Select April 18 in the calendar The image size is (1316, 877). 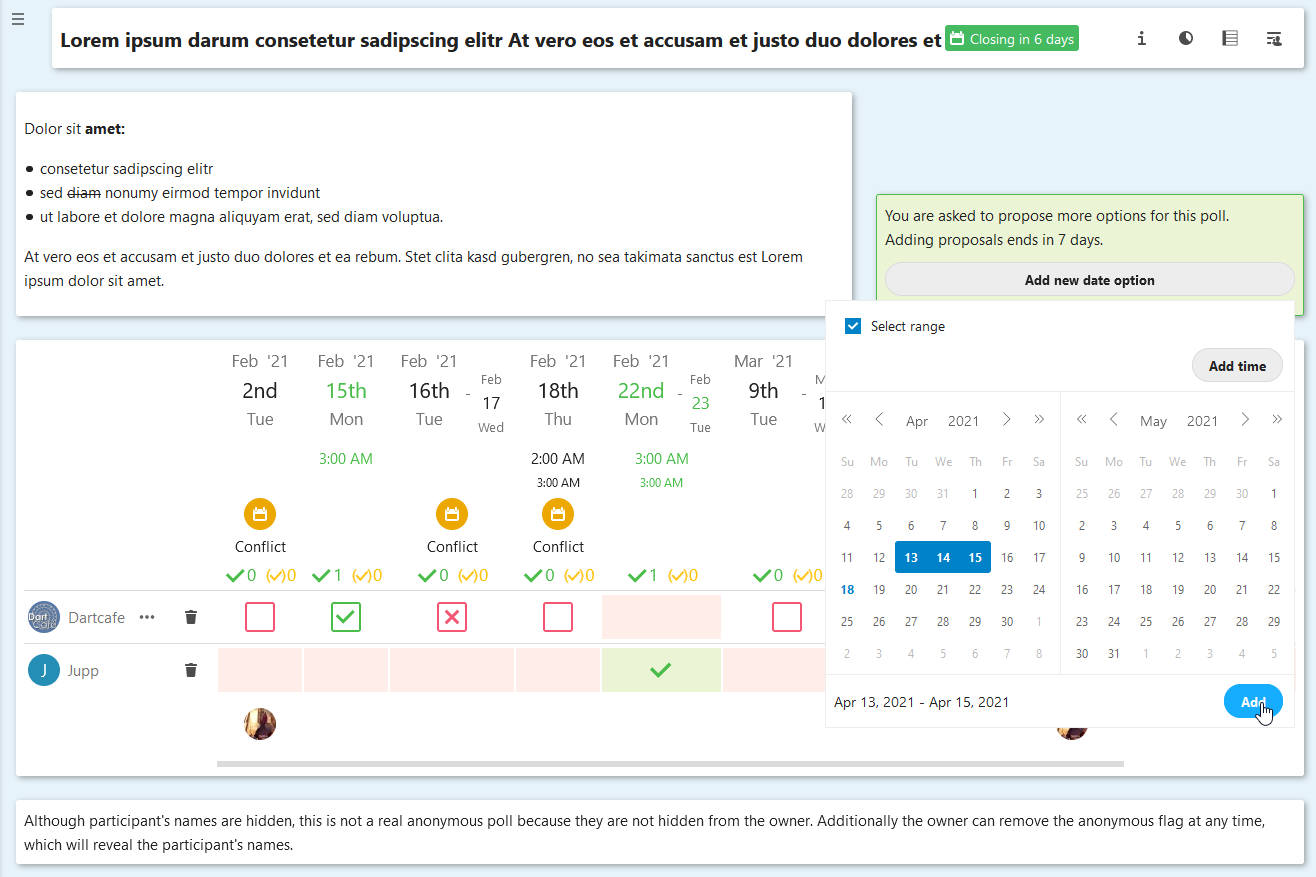pos(847,590)
